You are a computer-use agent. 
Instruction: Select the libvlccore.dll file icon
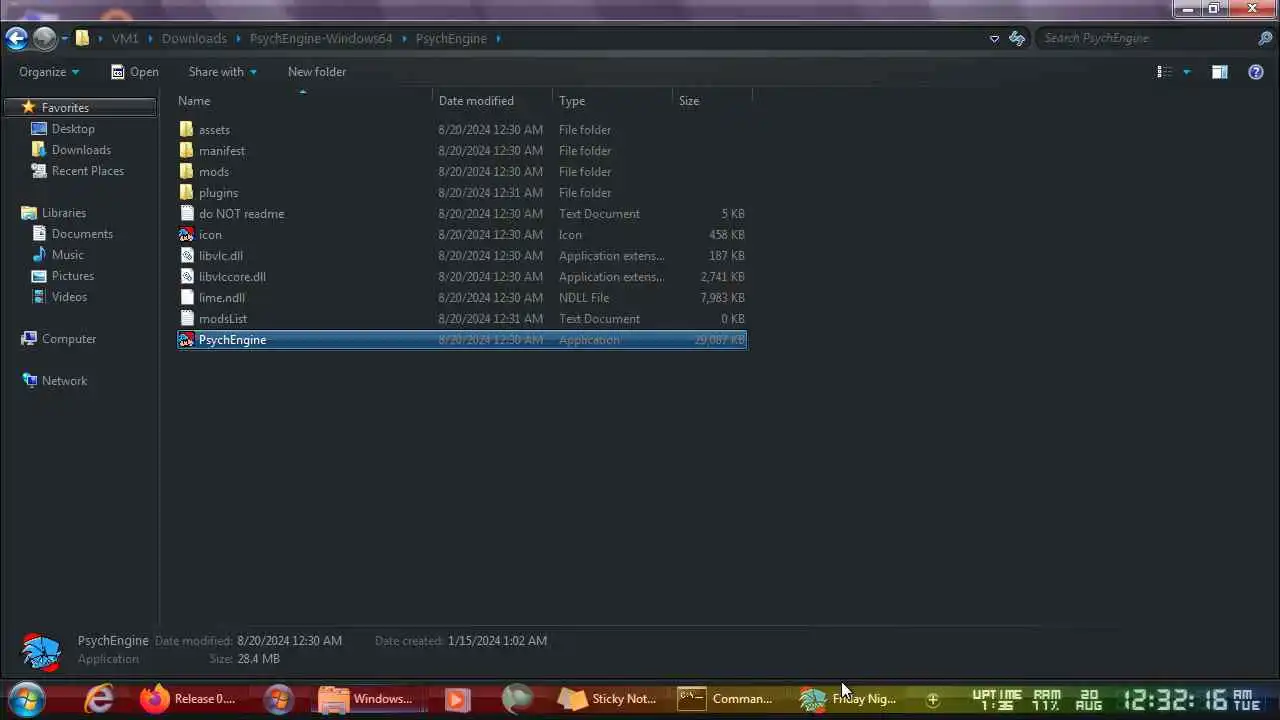point(186,277)
